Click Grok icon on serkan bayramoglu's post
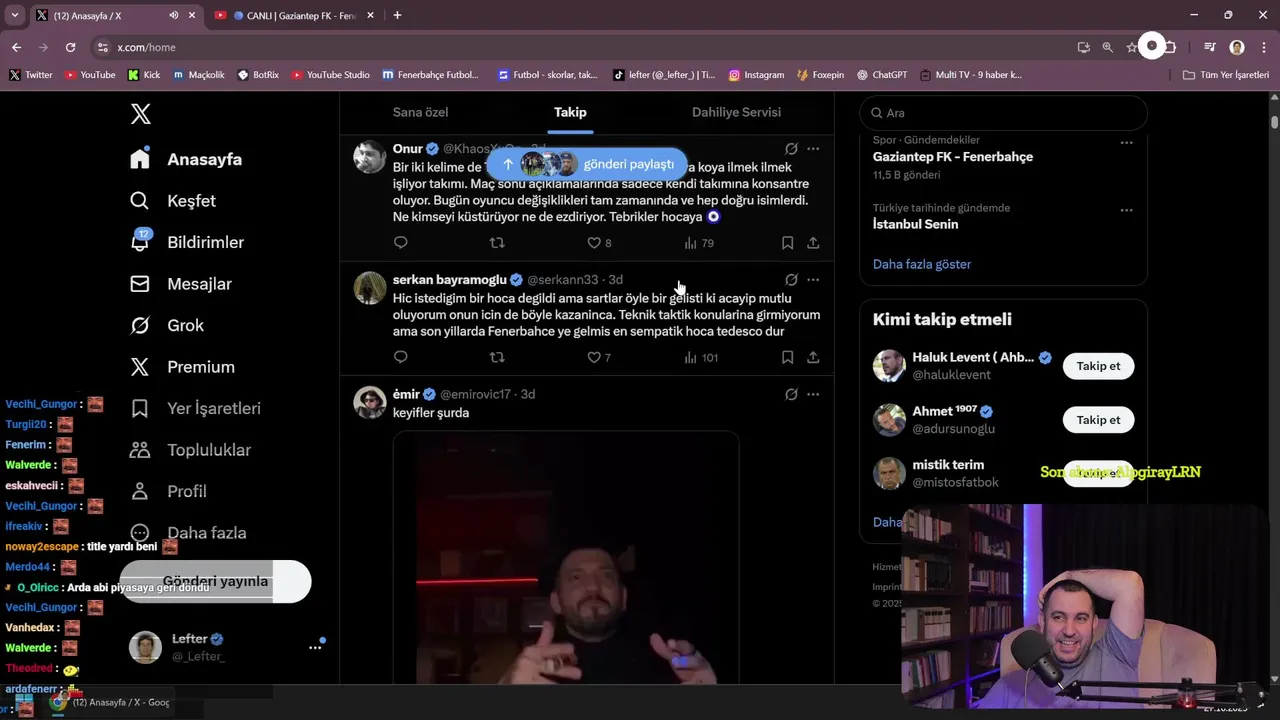 tap(791, 280)
